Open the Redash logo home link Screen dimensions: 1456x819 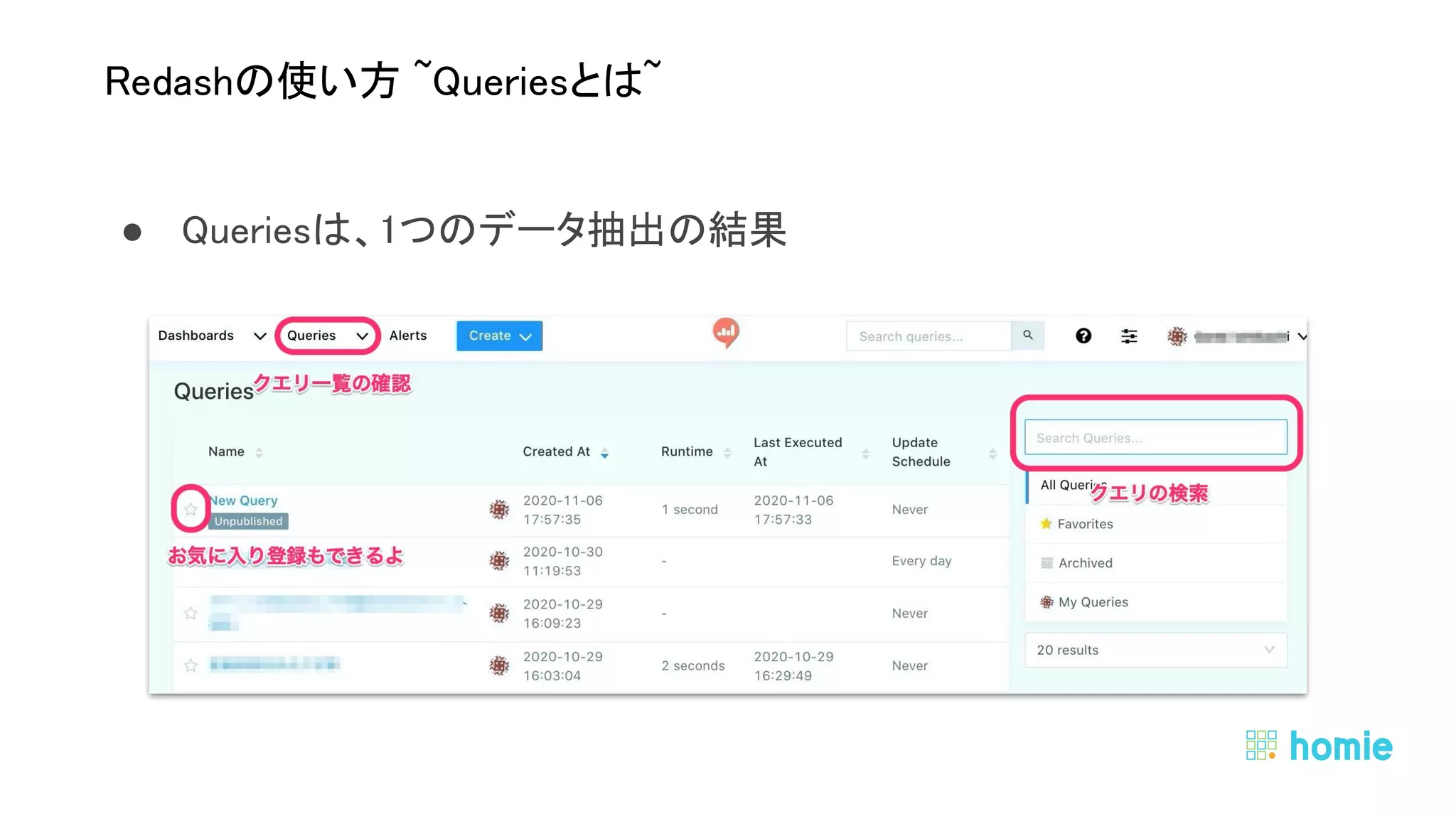[x=726, y=333]
